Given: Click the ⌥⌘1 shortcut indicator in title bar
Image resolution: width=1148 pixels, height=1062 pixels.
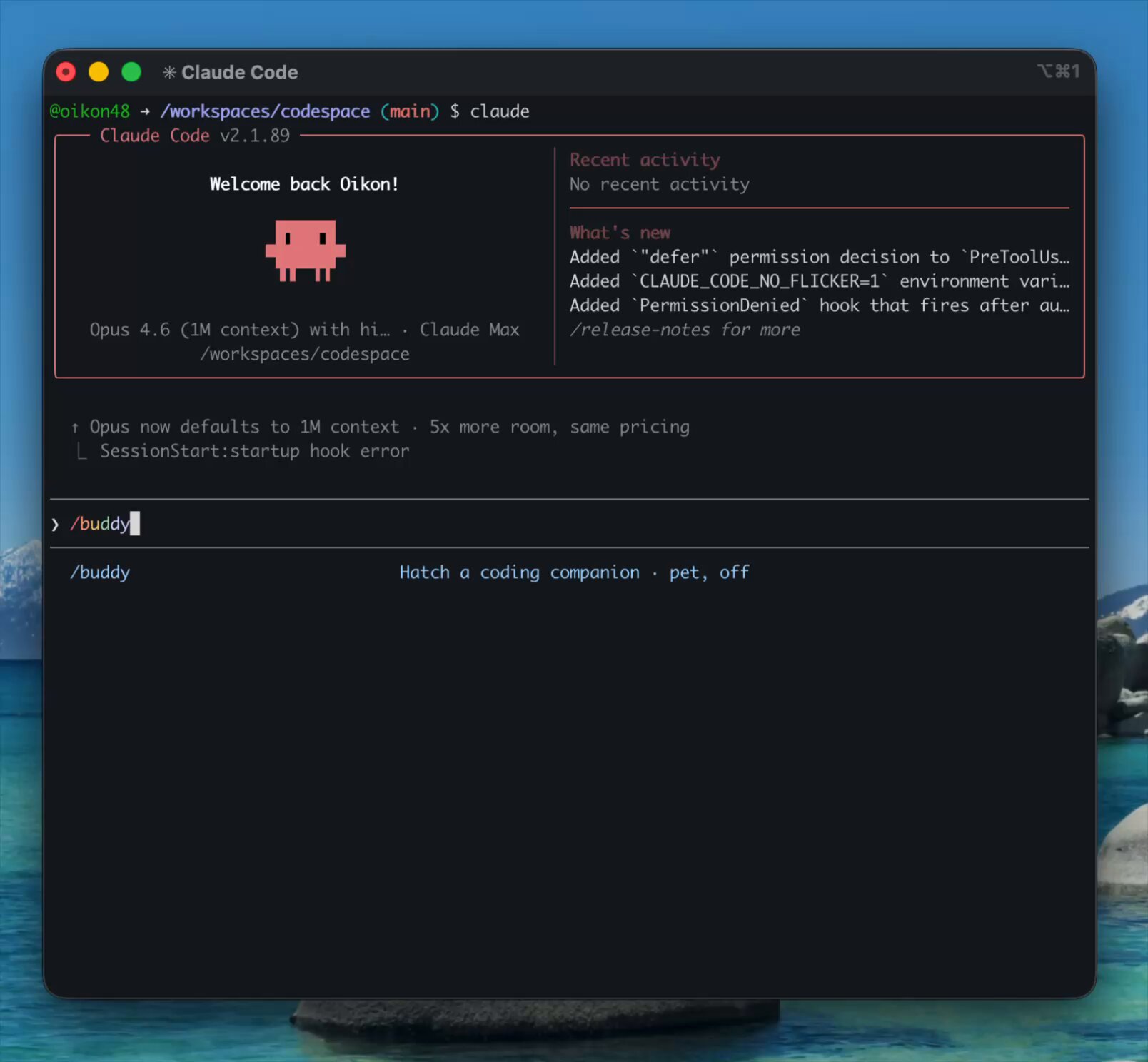Looking at the screenshot, I should (x=1058, y=71).
